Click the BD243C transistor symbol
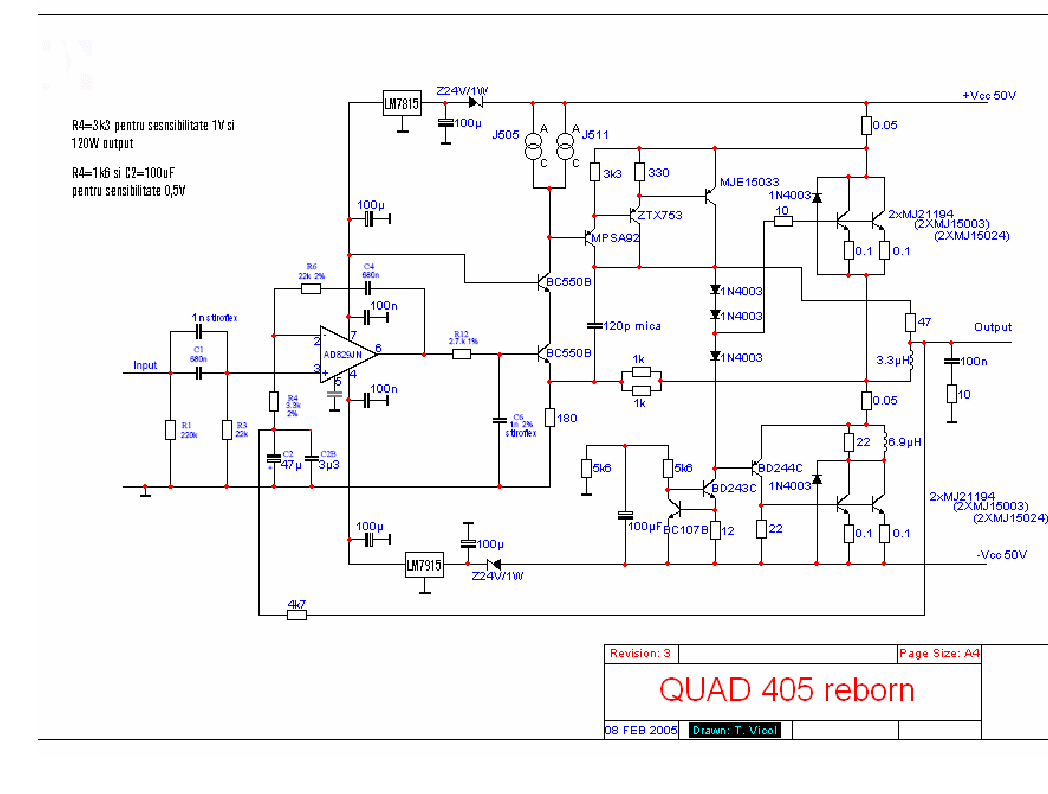The image size is (1048, 794). pyautogui.click(x=710, y=488)
